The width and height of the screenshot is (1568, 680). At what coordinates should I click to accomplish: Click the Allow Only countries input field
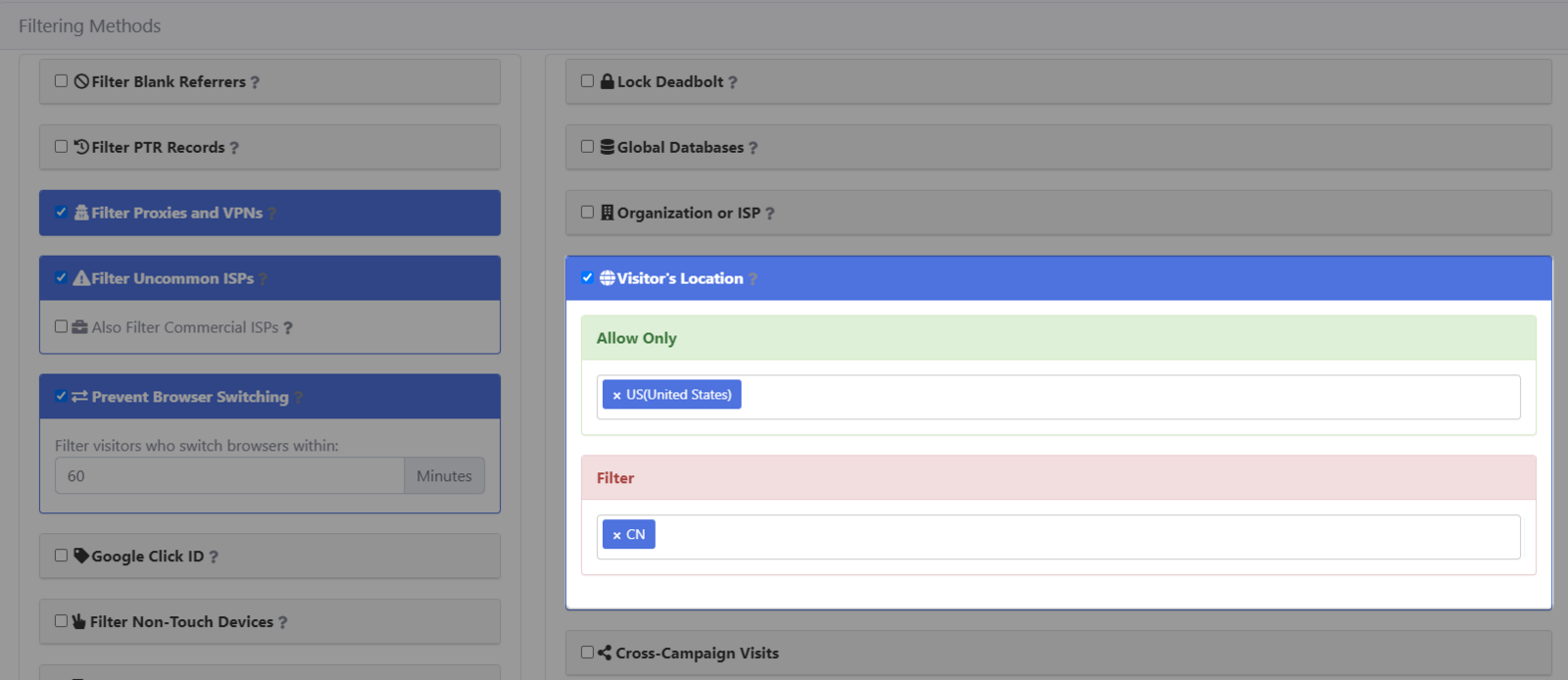coord(1058,397)
